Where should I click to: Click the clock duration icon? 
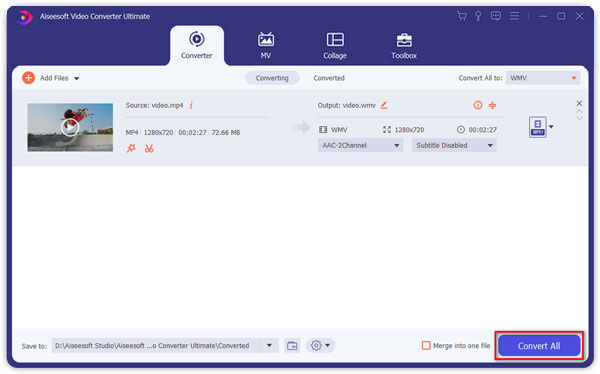click(461, 130)
